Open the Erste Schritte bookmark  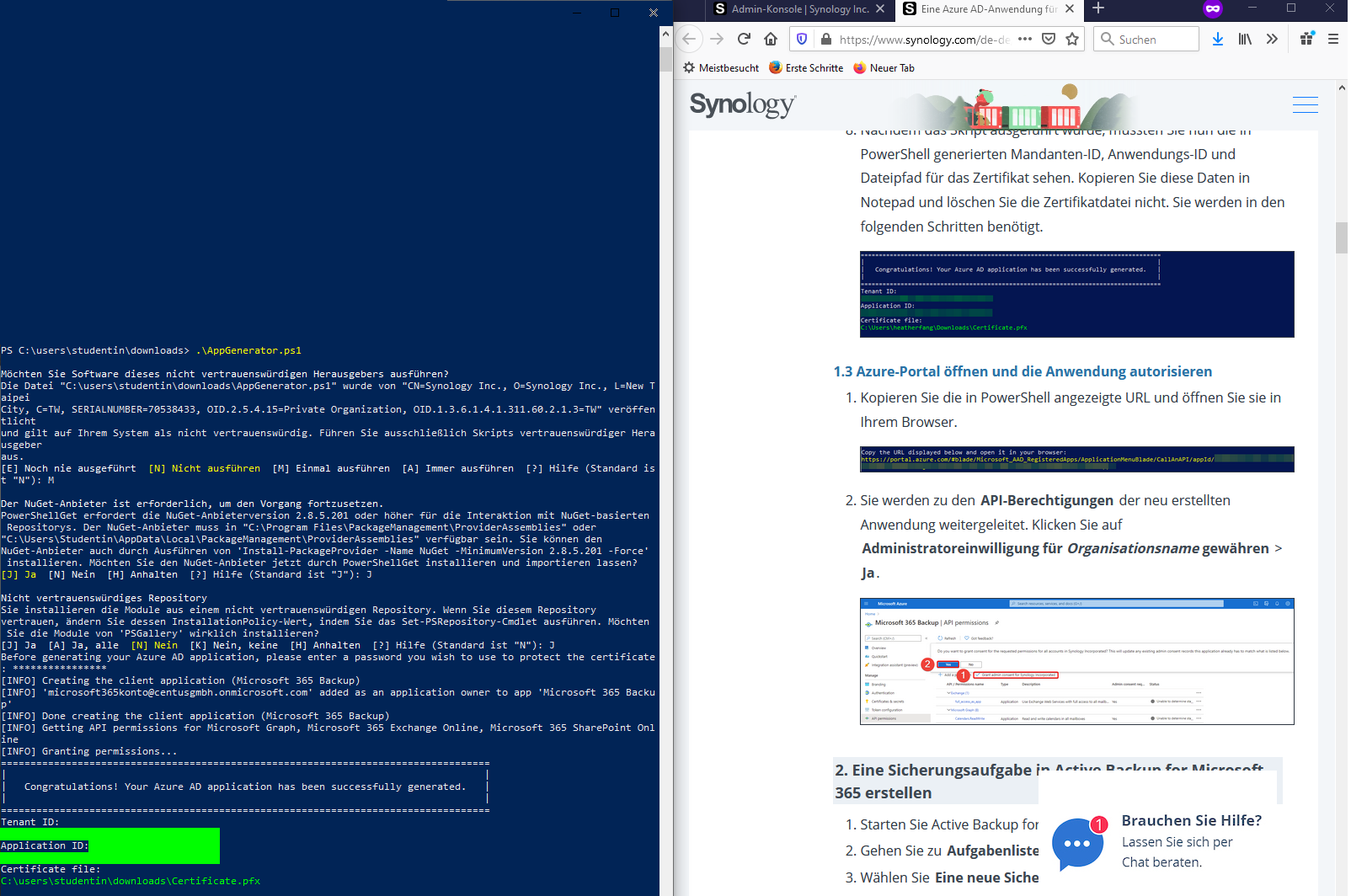point(806,68)
